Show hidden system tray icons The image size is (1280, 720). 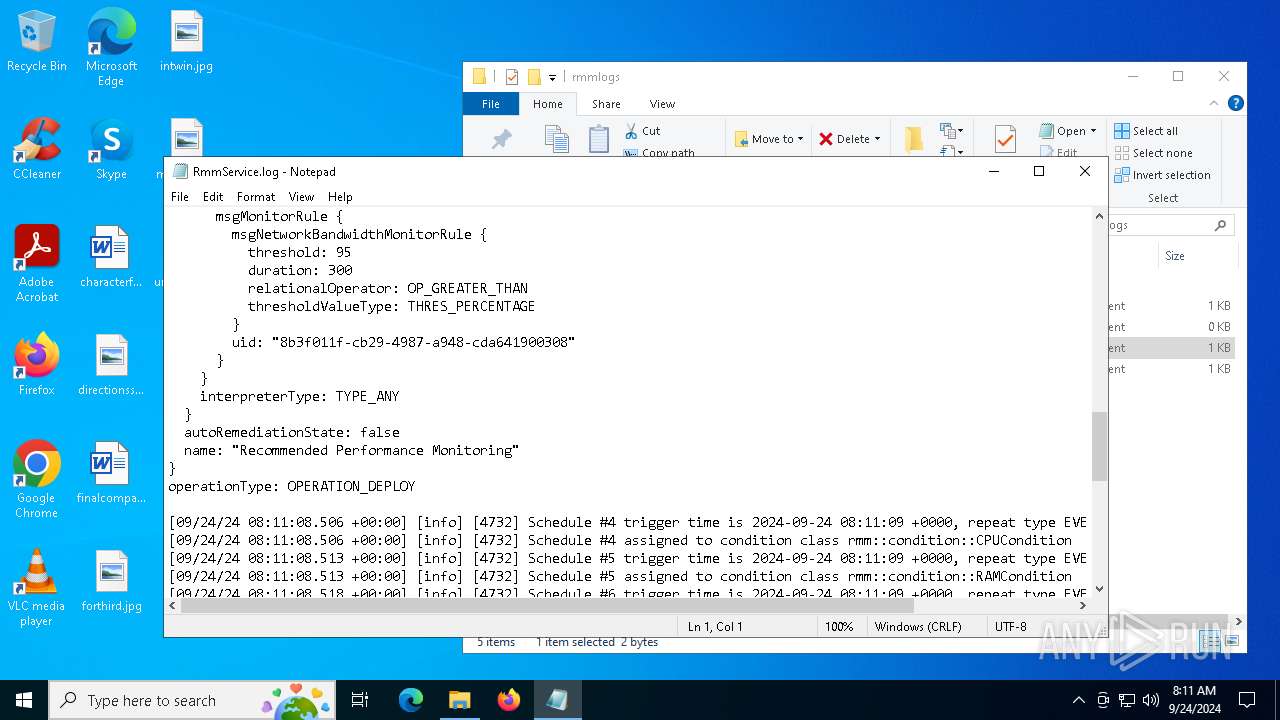[1078, 700]
